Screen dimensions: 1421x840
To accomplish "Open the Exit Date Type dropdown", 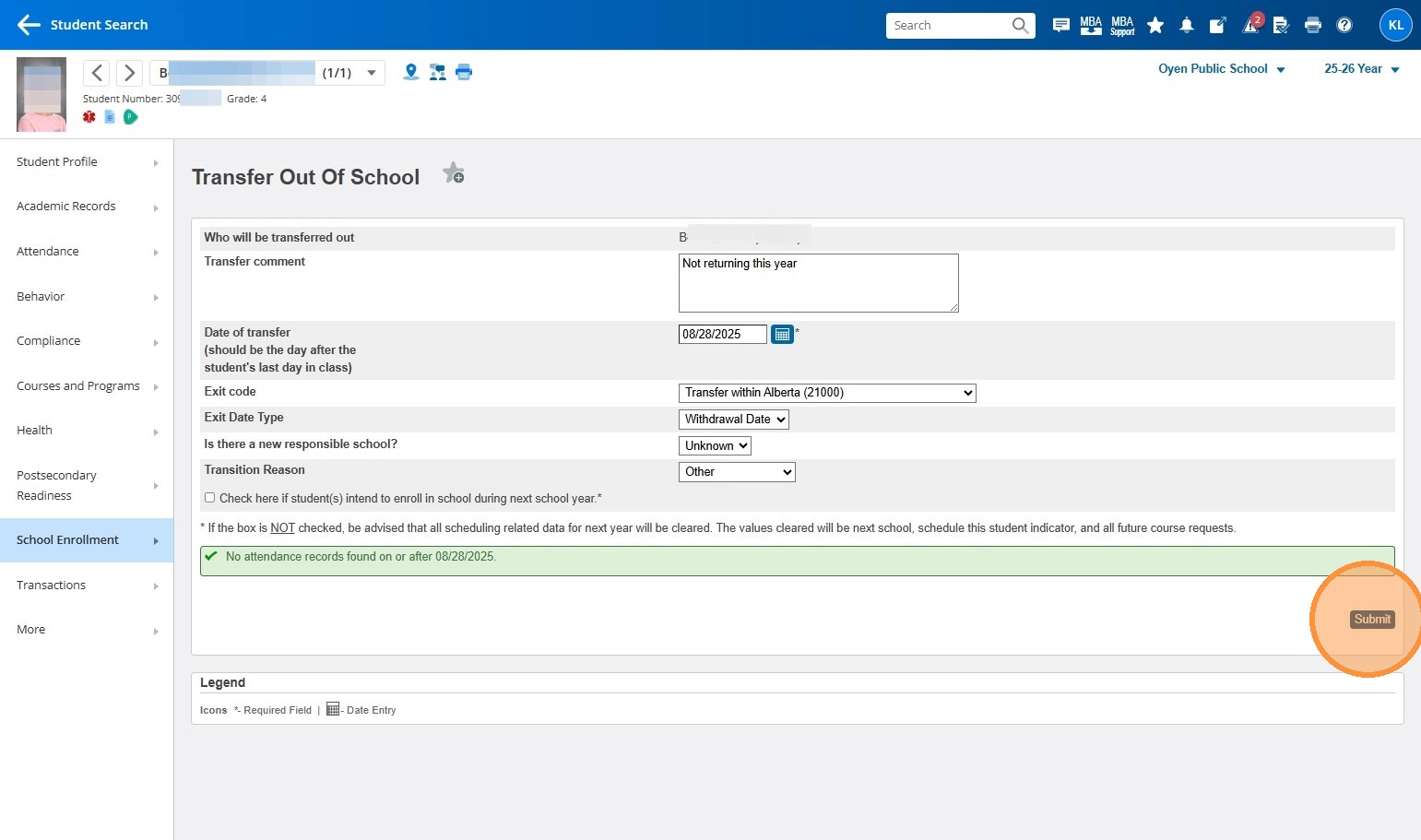I will pos(734,420).
